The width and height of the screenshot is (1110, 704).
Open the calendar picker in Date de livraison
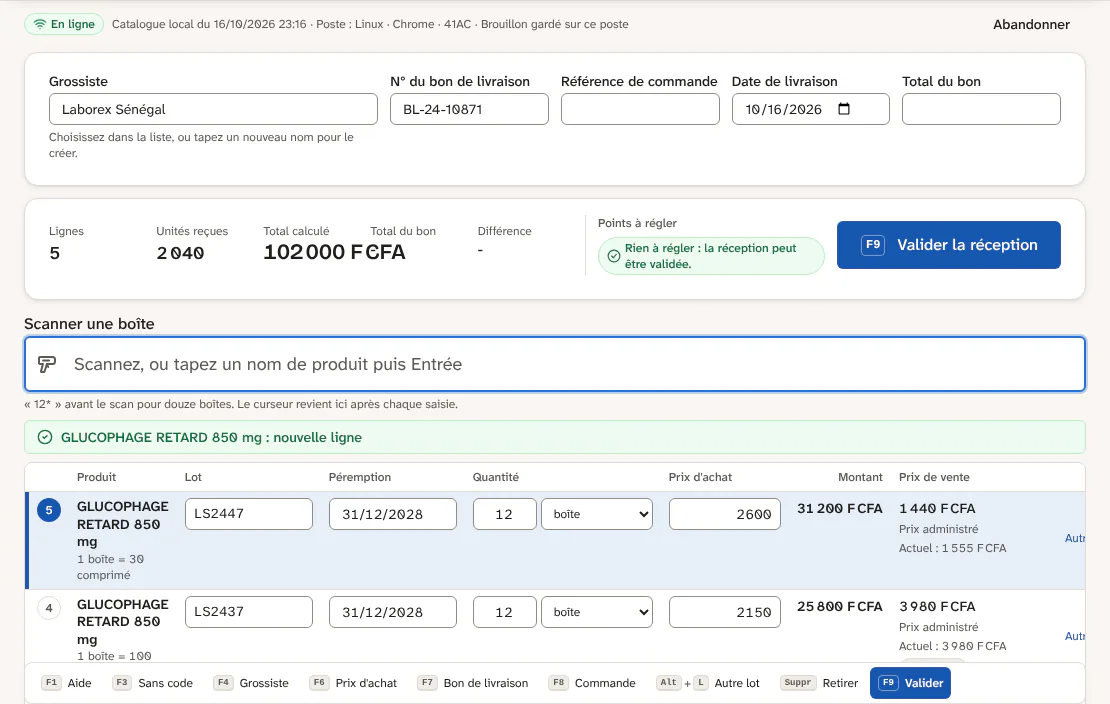pos(844,109)
